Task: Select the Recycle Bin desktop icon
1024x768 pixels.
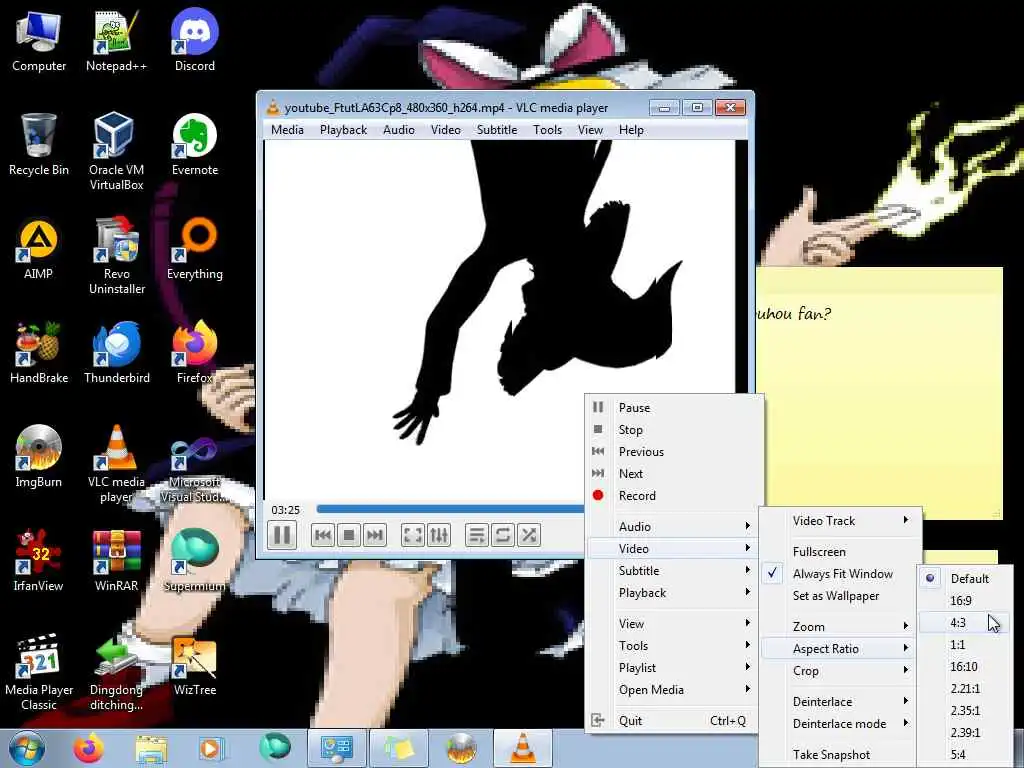Action: pos(39,145)
